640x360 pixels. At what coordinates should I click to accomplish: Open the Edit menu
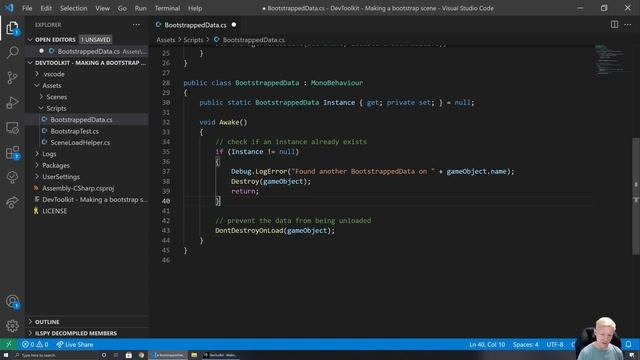point(46,8)
